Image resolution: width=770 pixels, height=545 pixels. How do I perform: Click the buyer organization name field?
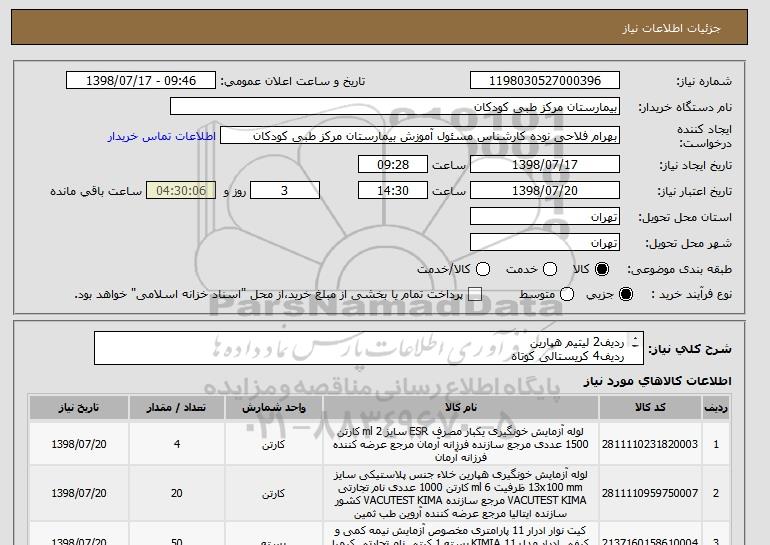click(395, 107)
